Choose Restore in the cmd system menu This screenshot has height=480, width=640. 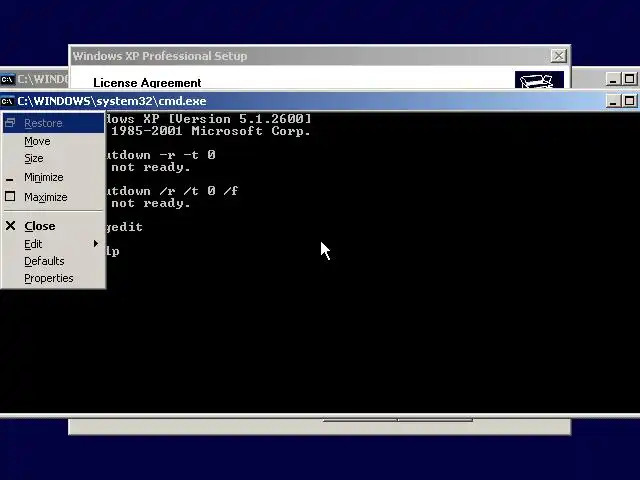point(53,123)
